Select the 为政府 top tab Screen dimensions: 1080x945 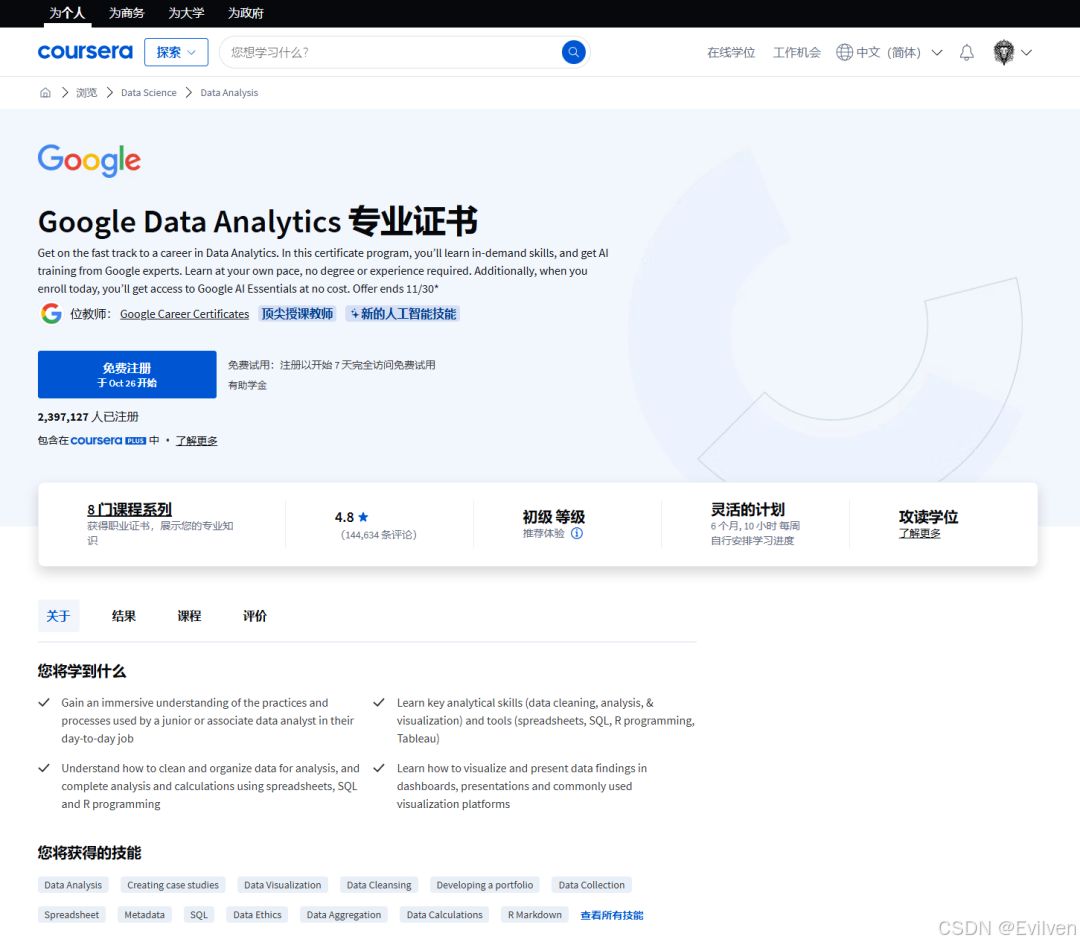tap(245, 13)
